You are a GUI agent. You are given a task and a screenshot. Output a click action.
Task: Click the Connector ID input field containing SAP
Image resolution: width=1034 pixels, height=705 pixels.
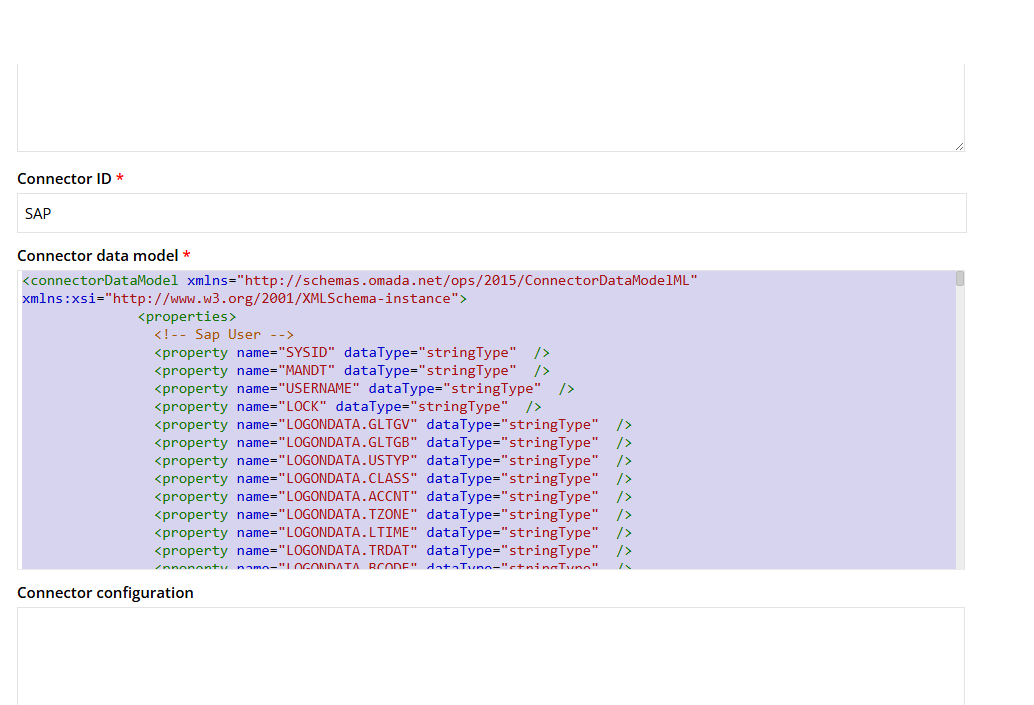(491, 213)
